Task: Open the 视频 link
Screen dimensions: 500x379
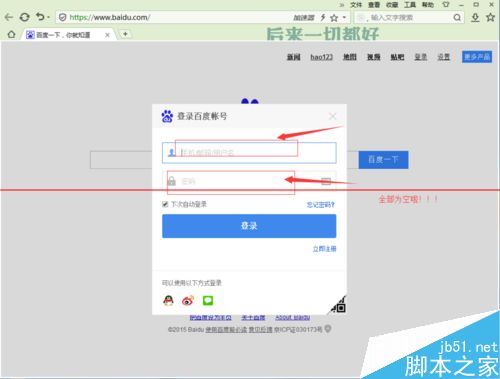Action: [374, 57]
